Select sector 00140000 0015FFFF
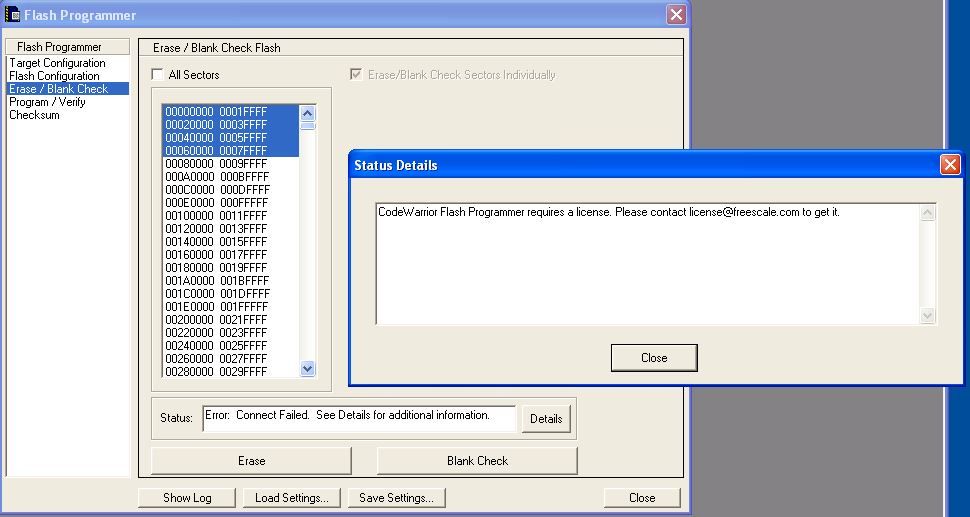Viewport: 970px width, 517px height. [x=231, y=242]
